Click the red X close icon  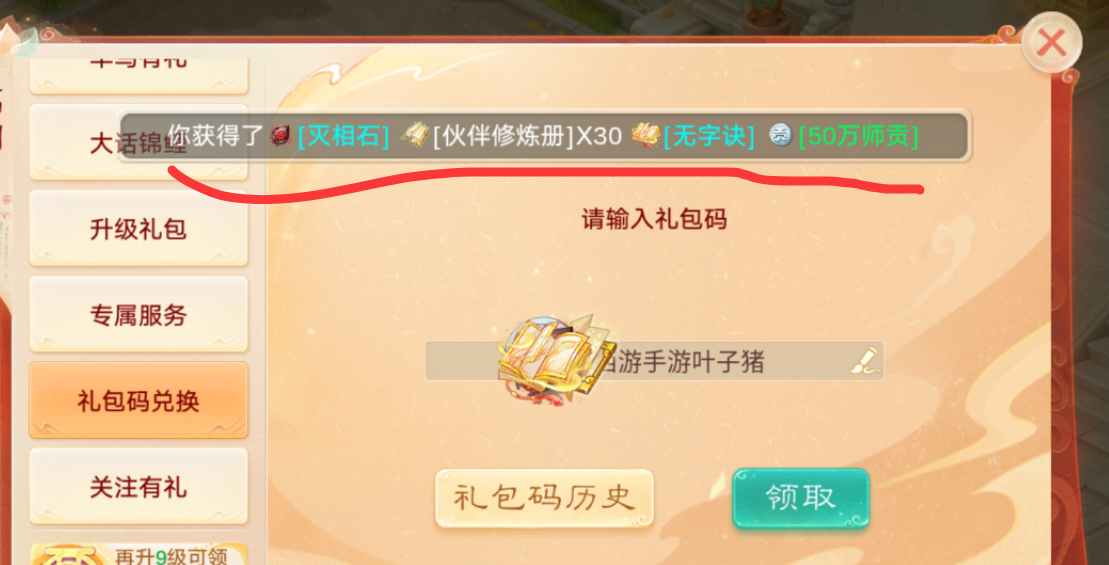click(x=1052, y=43)
